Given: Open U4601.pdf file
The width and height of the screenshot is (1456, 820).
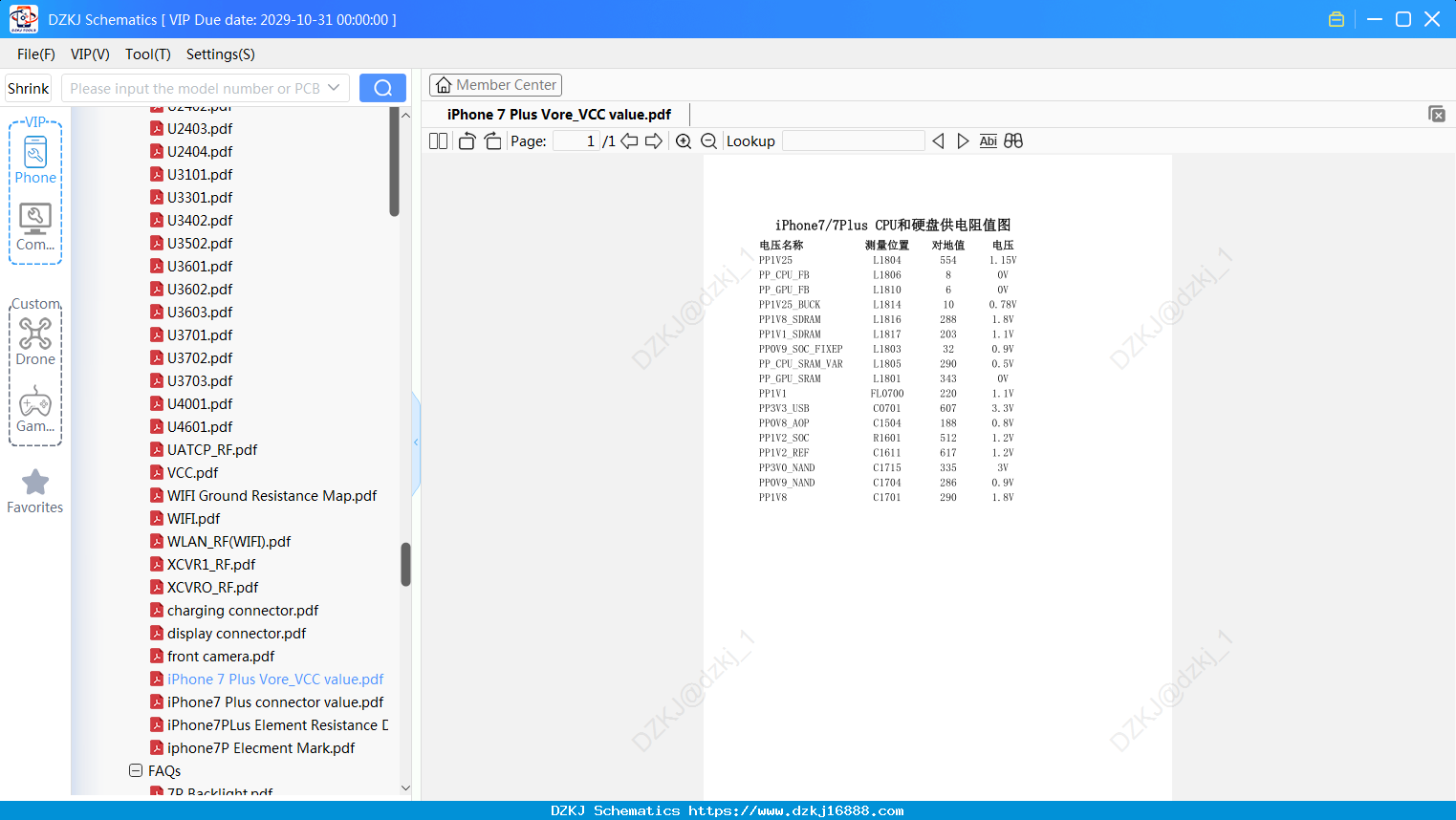Looking at the screenshot, I should pyautogui.click(x=191, y=426).
